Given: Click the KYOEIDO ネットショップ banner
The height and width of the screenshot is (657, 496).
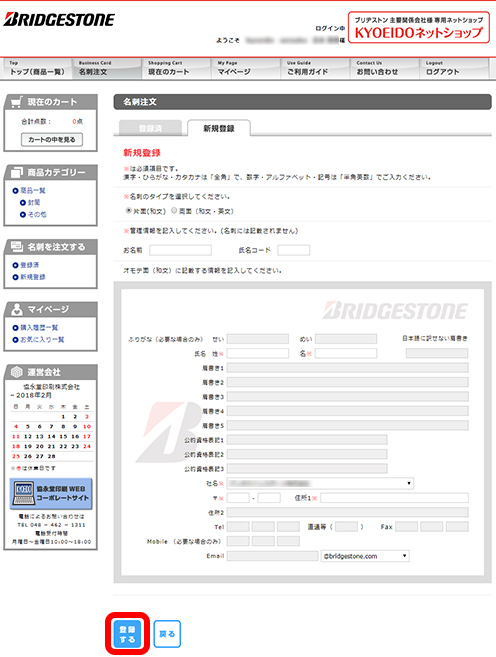Looking at the screenshot, I should pyautogui.click(x=418, y=27).
